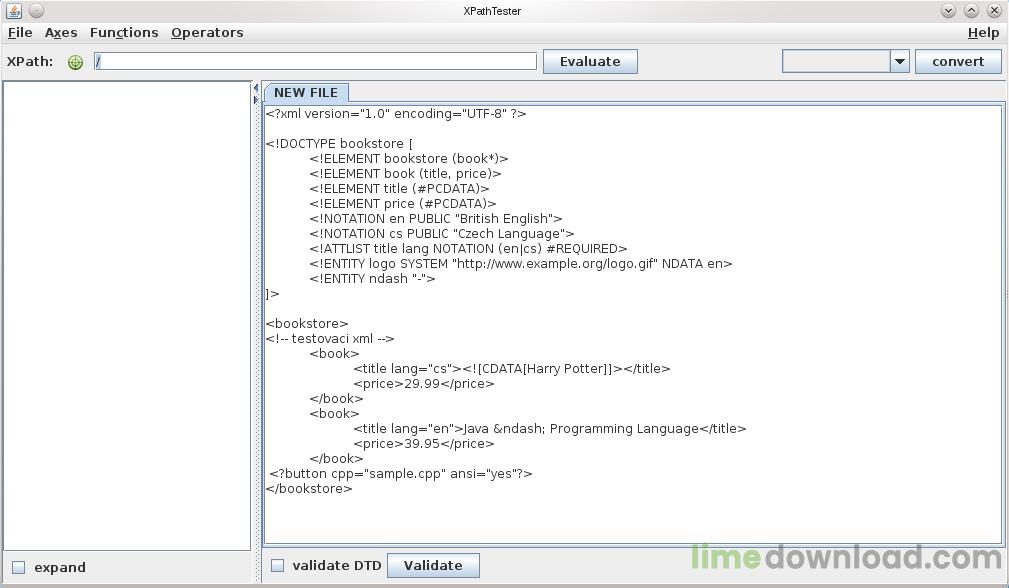Click the Harry Potter title line
This screenshot has height=588, width=1009.
pos(512,369)
